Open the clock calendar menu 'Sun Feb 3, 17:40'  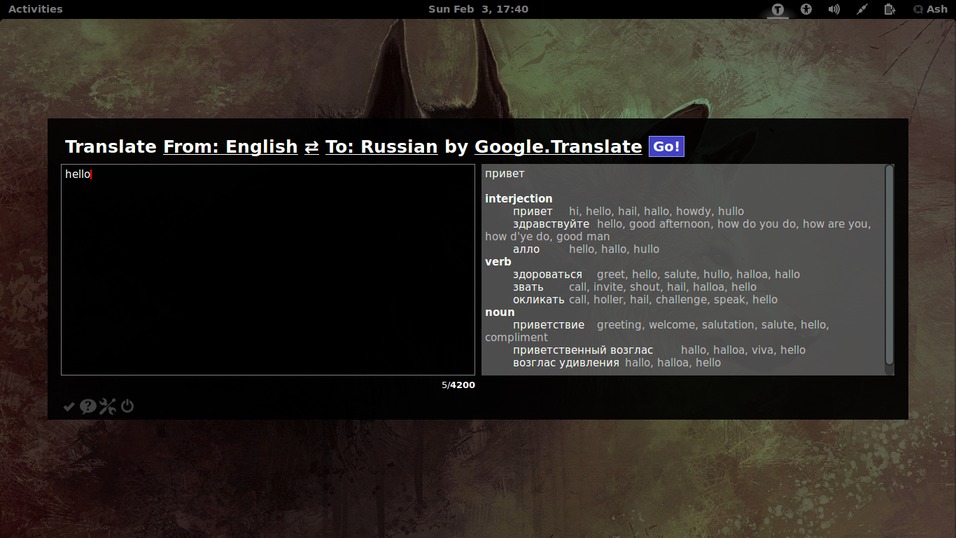(x=478, y=9)
